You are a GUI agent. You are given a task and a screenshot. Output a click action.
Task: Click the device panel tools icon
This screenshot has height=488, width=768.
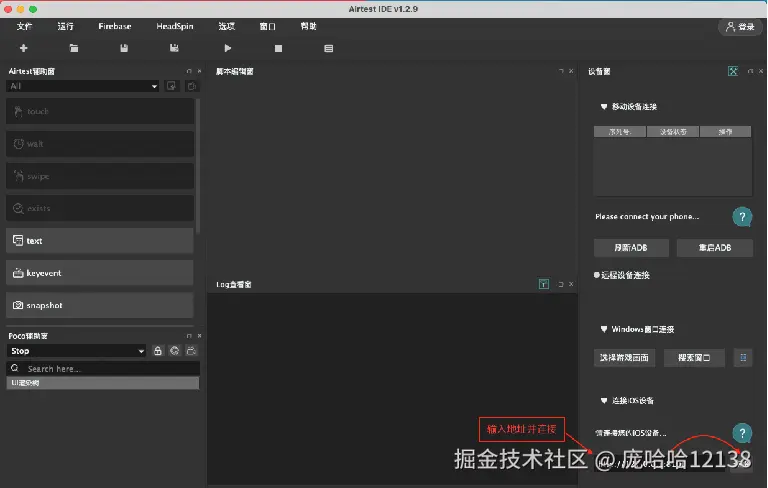[x=733, y=71]
